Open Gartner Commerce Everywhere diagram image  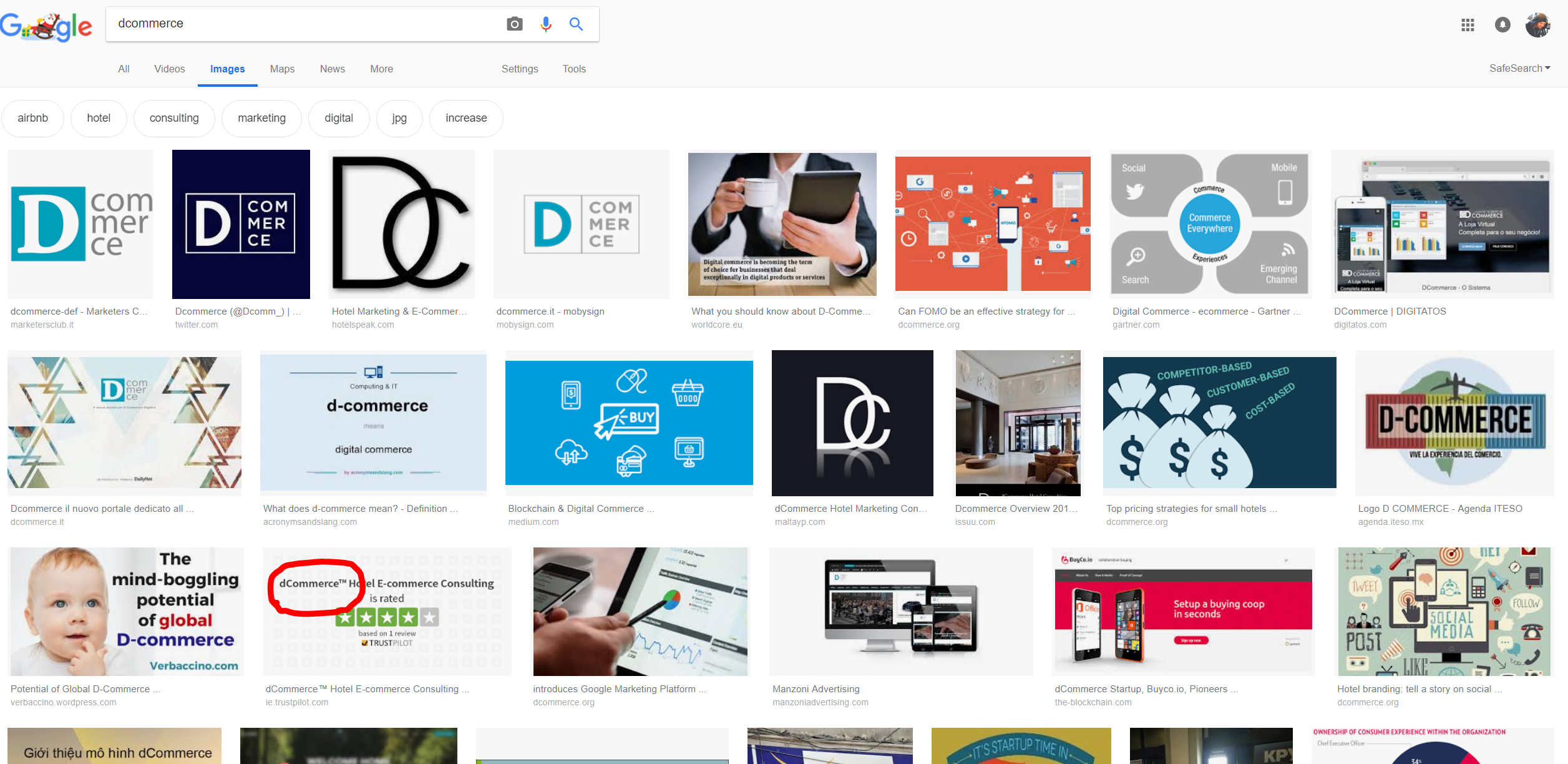(1210, 224)
